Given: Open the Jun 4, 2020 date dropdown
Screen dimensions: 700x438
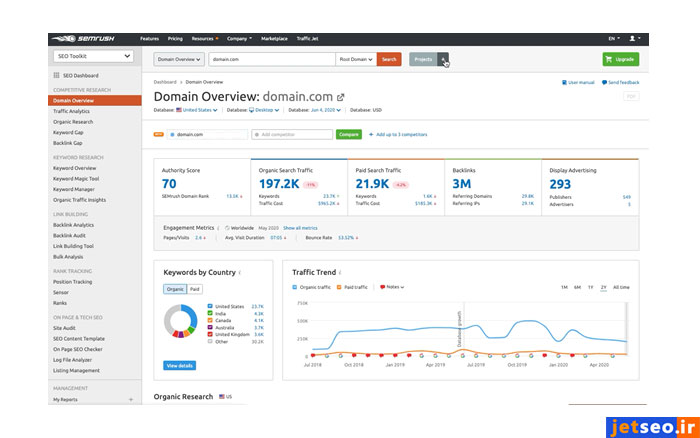Looking at the screenshot, I should pyautogui.click(x=325, y=110).
